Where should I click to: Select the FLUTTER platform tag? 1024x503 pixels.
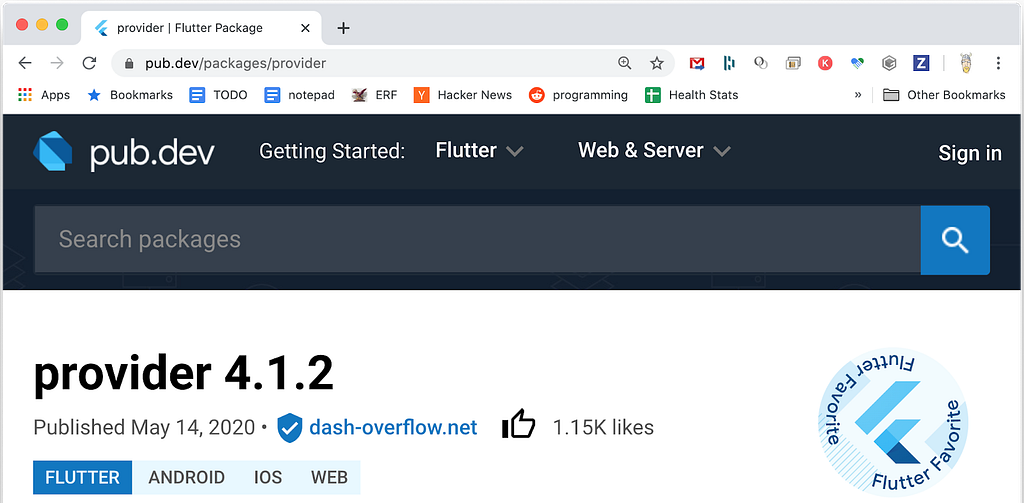pyautogui.click(x=82, y=478)
